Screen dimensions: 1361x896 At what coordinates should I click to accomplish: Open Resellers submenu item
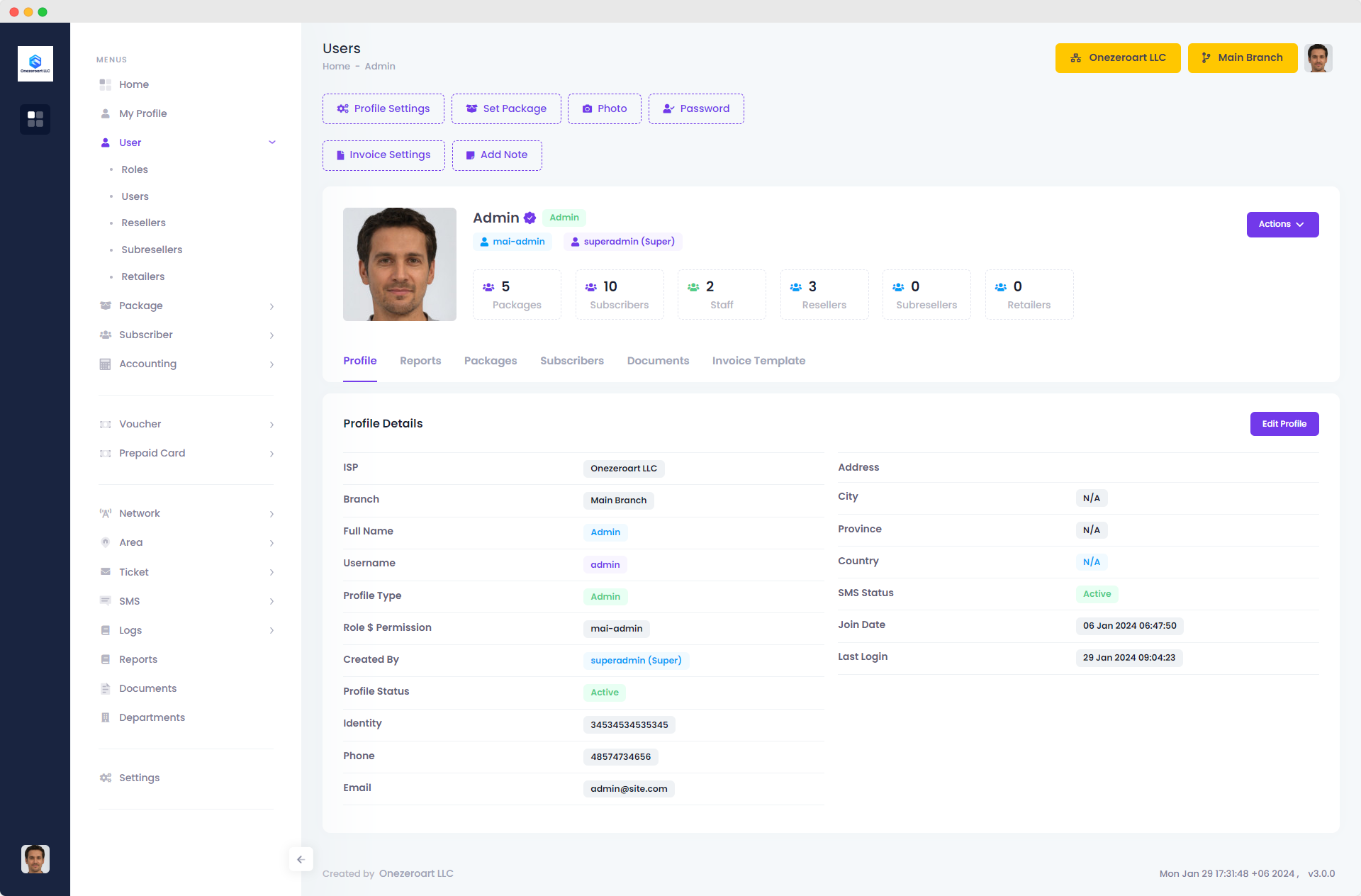[143, 223]
